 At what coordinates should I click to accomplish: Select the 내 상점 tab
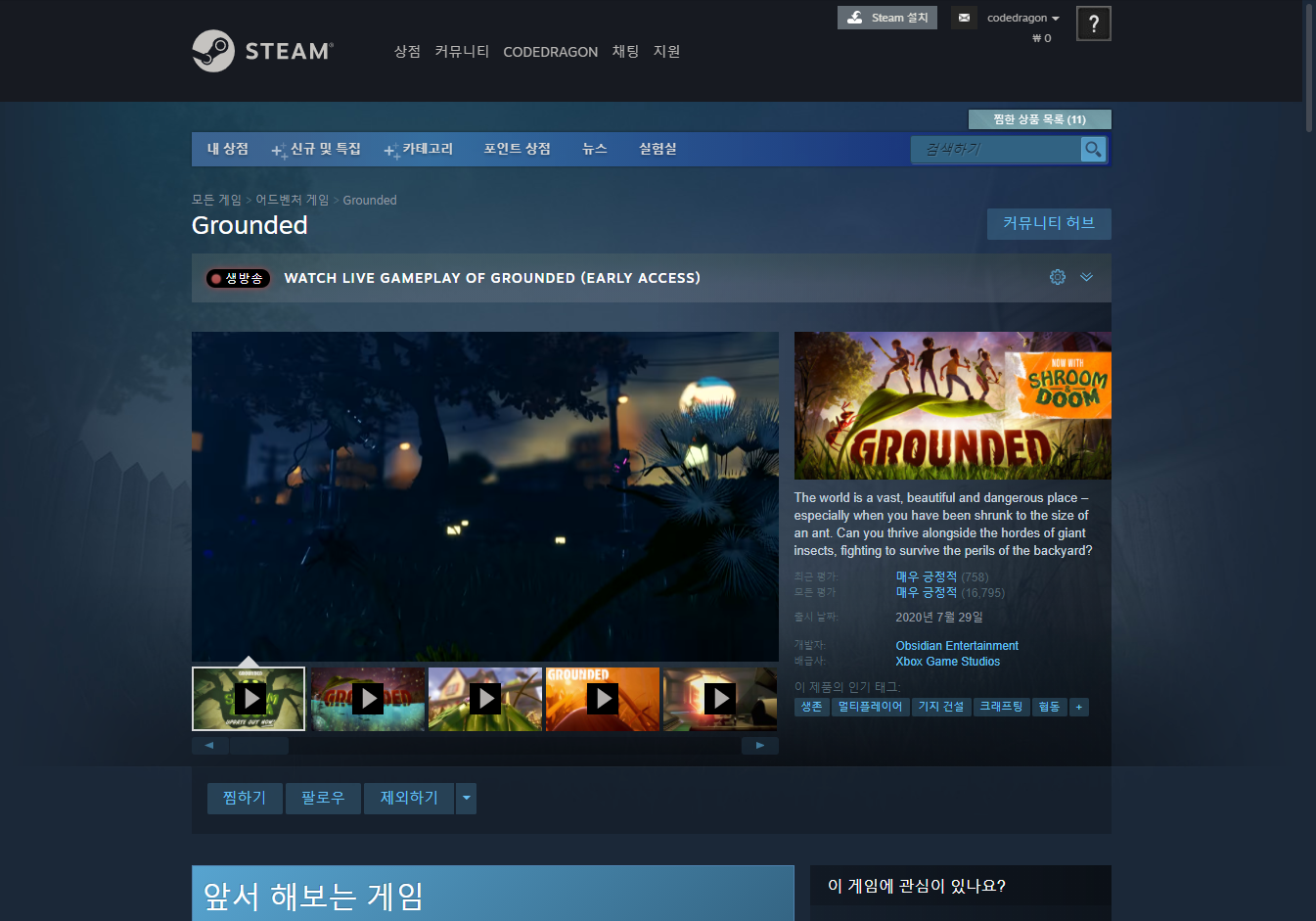[x=228, y=149]
